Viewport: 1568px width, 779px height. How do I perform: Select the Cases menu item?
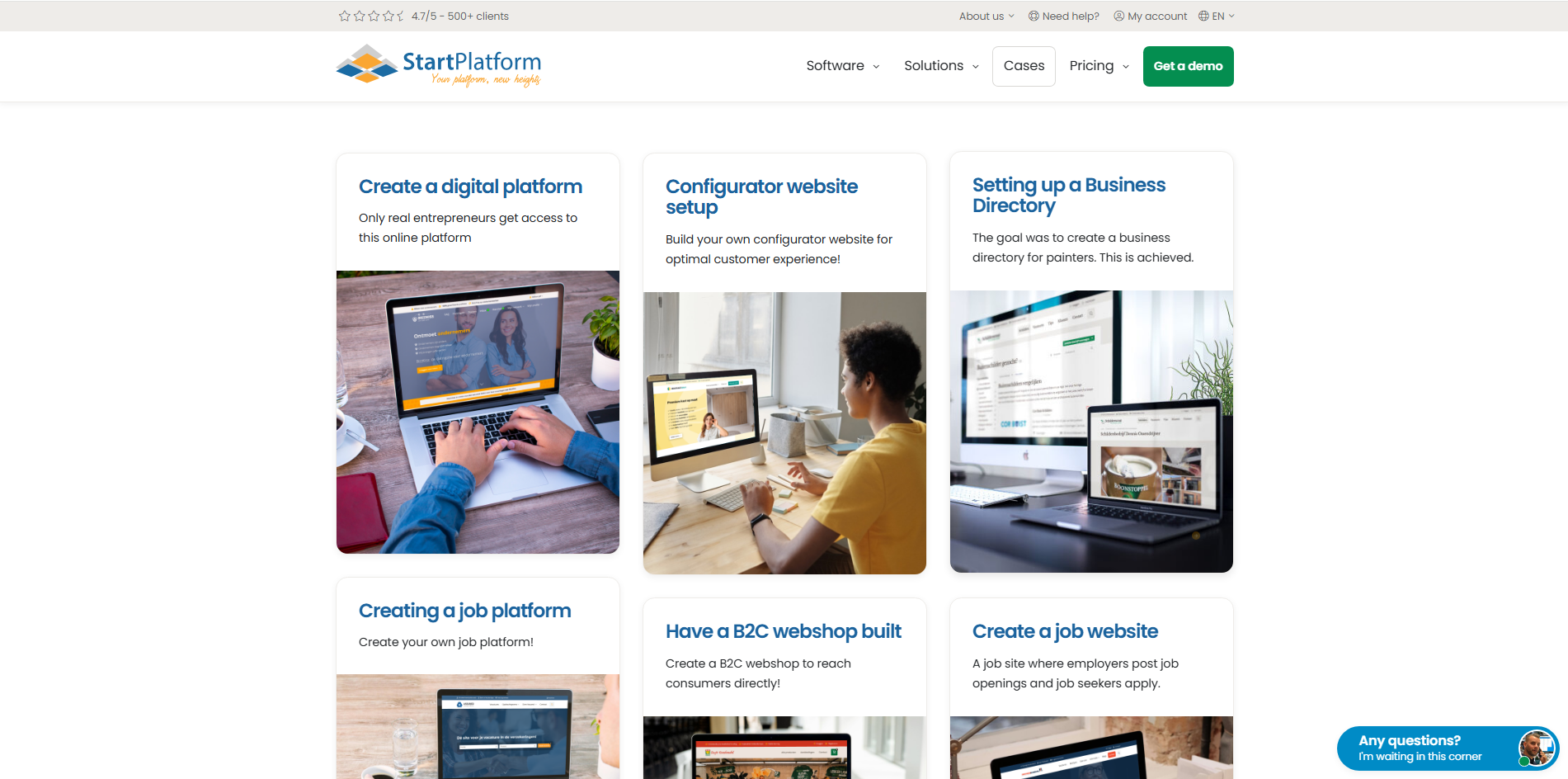(x=1024, y=66)
